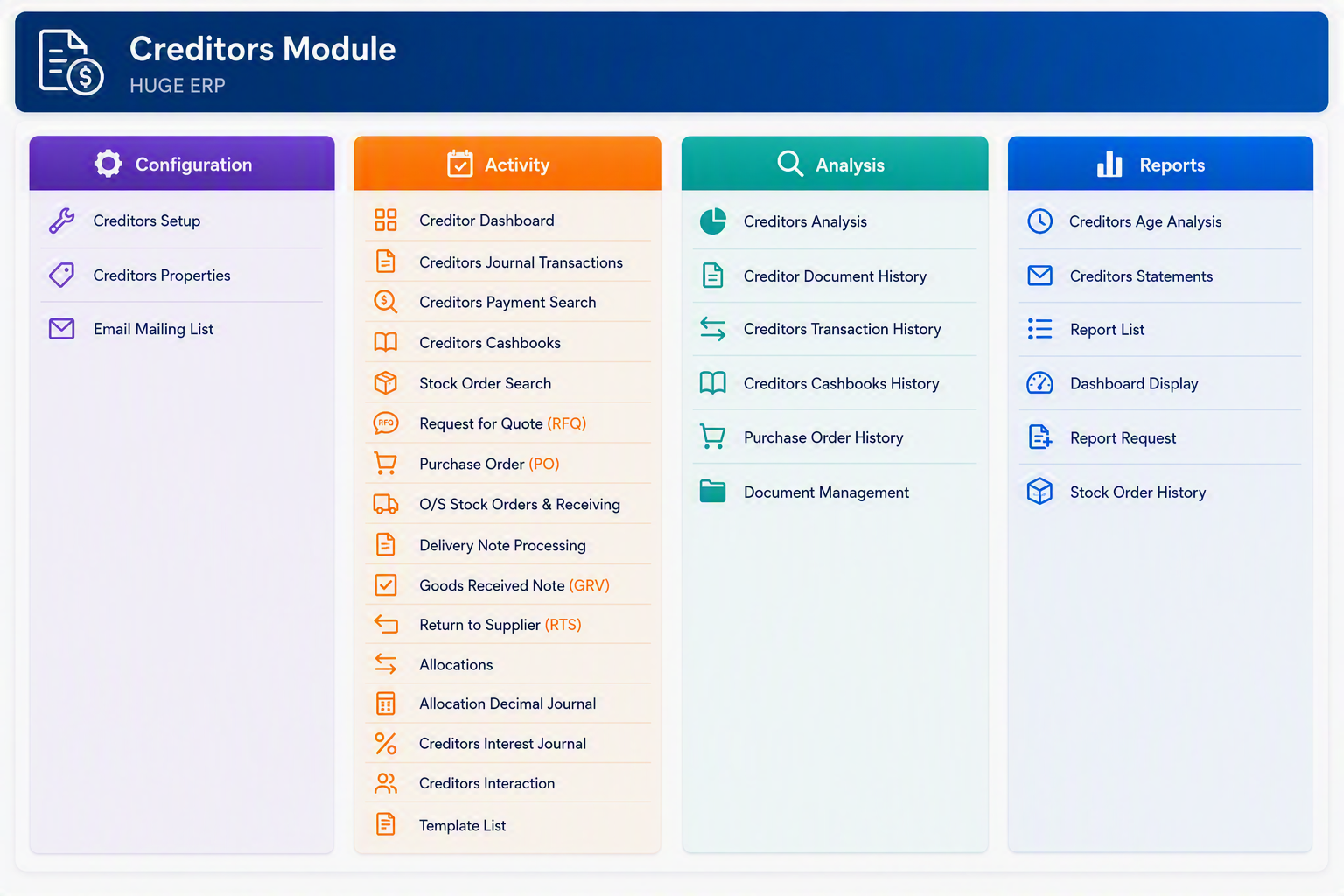Click the blue cube icon for Stock Order History
Viewport: 1344px width, 896px height.
pyautogui.click(x=1039, y=492)
